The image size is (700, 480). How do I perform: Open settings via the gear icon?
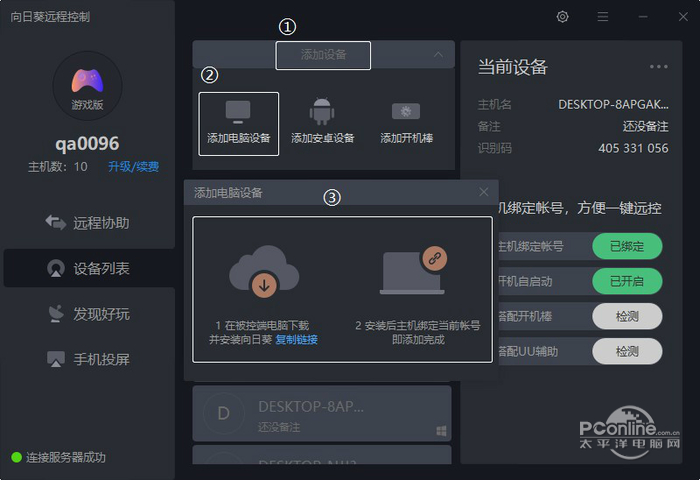pos(562,17)
